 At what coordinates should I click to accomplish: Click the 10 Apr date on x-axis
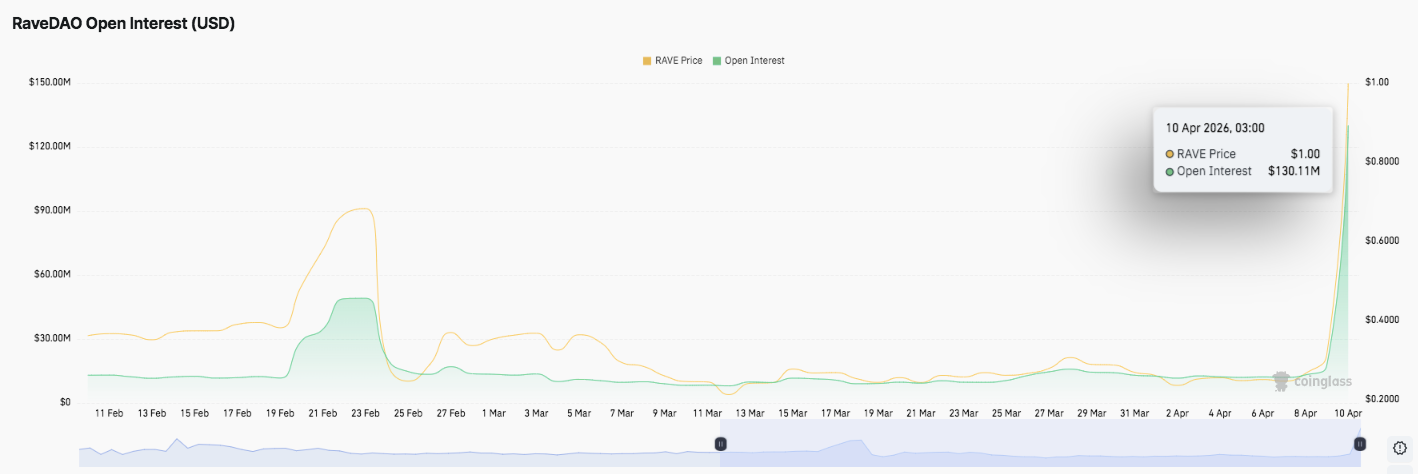(x=1348, y=412)
